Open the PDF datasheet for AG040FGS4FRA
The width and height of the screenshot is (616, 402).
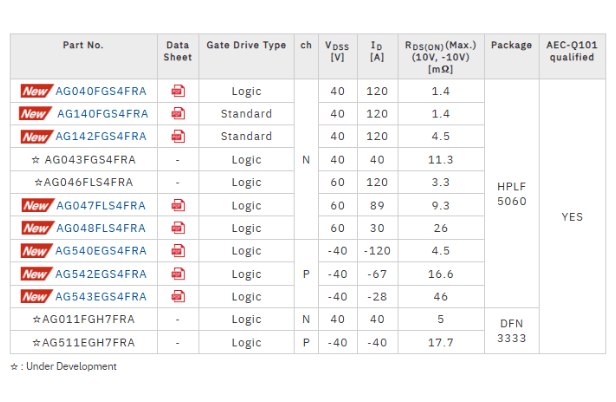pyautogui.click(x=178, y=91)
